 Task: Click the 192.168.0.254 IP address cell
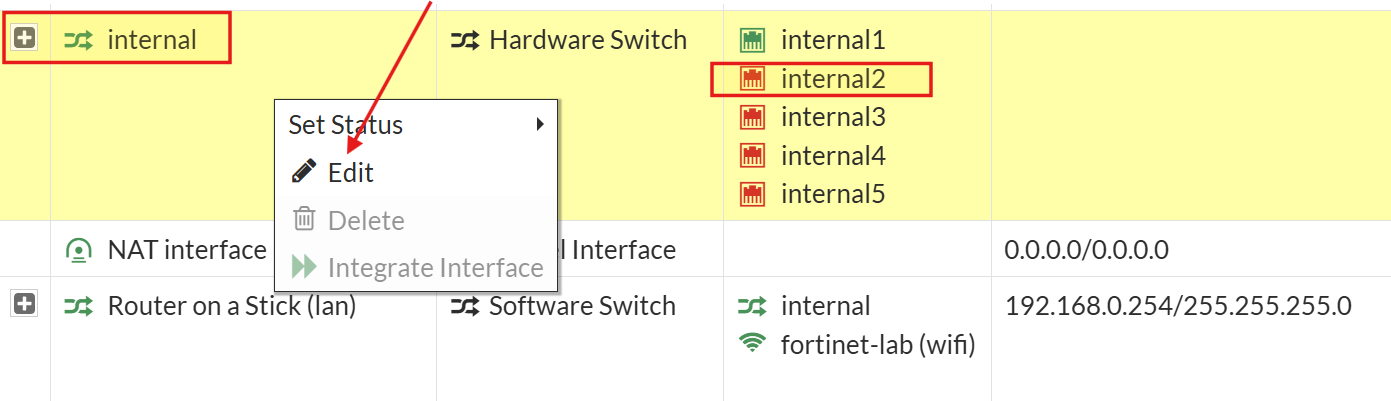coord(1178,306)
